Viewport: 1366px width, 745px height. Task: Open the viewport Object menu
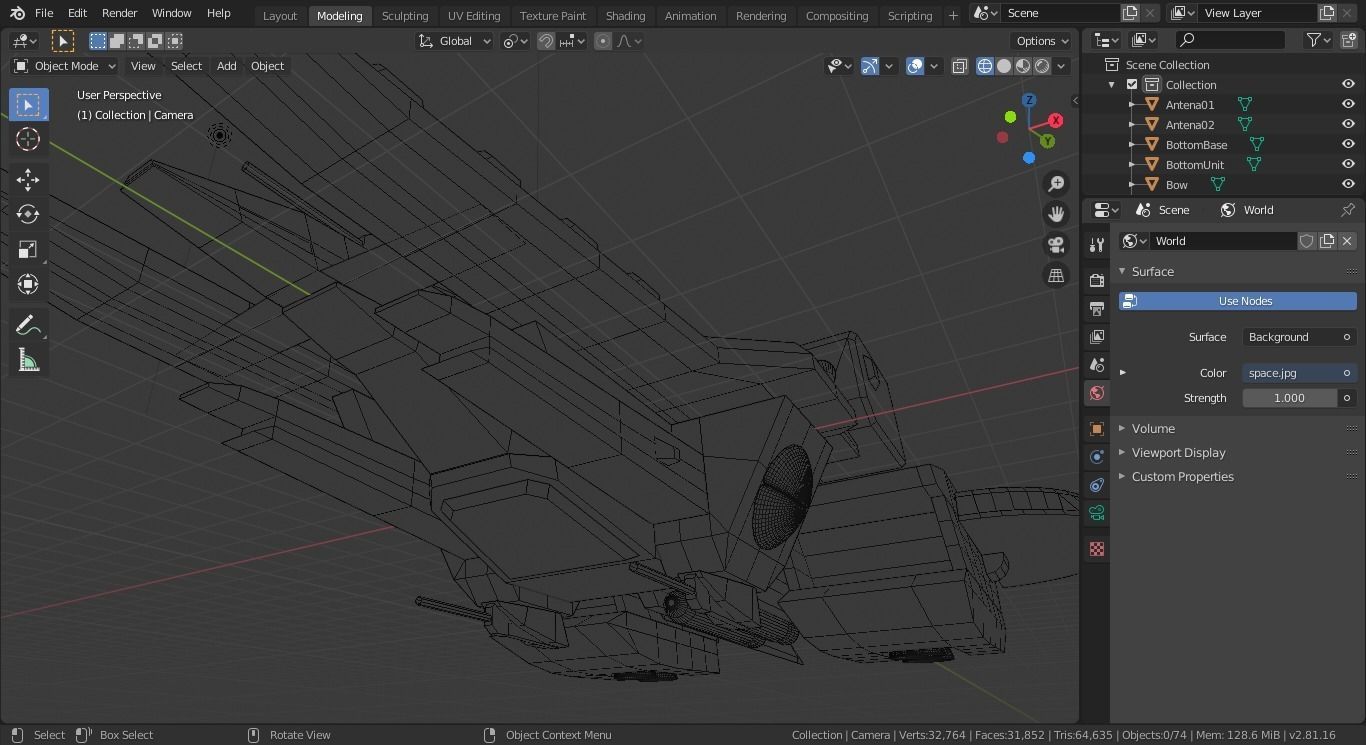(267, 66)
